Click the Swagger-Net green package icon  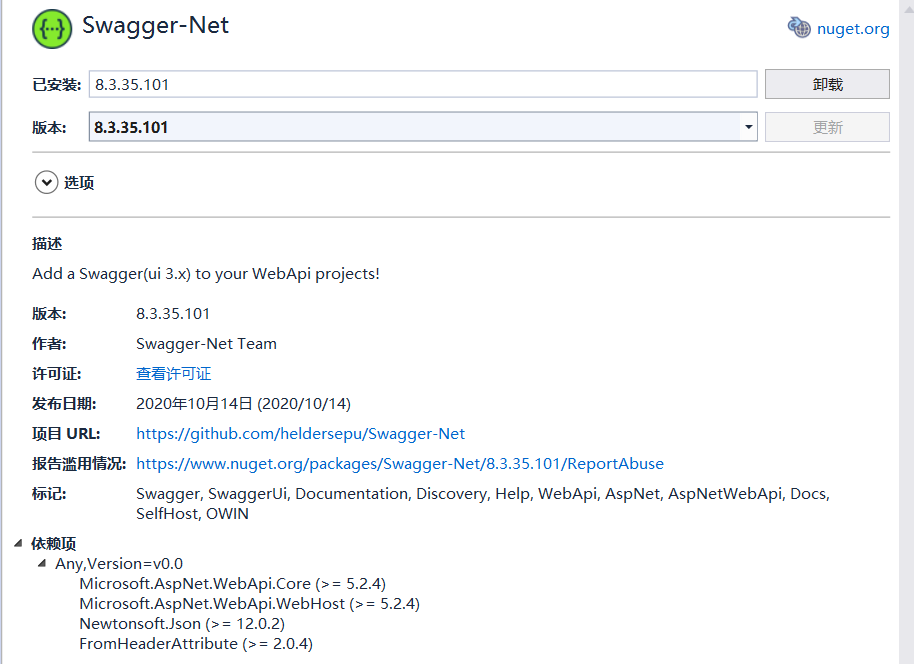click(x=52, y=29)
